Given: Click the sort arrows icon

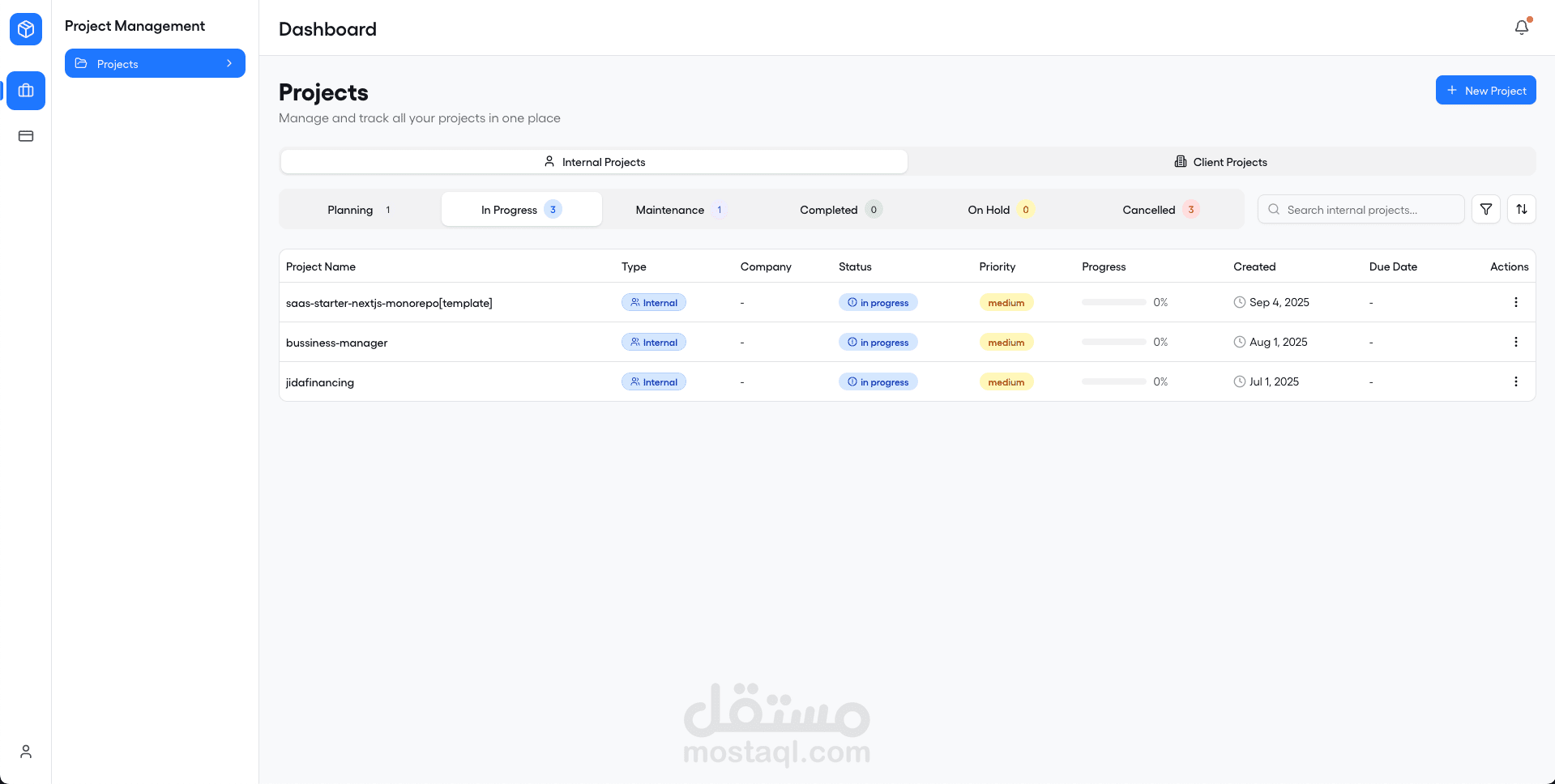Looking at the screenshot, I should click(1522, 209).
